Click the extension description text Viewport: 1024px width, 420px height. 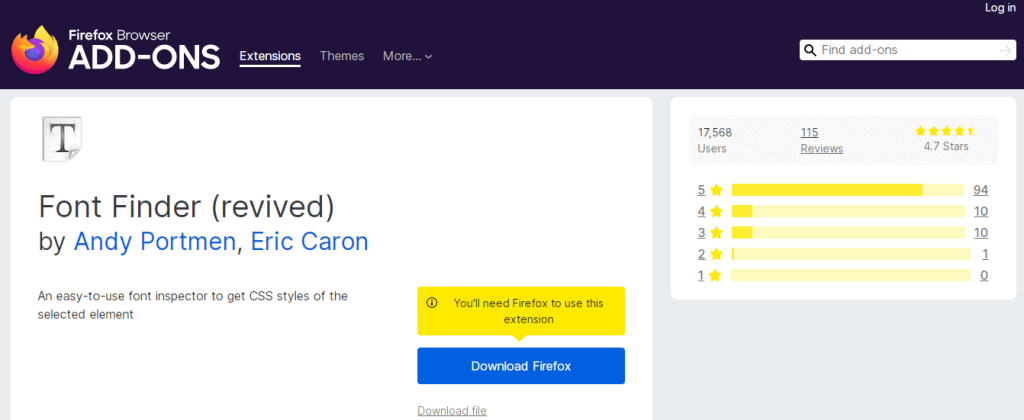[x=193, y=305]
